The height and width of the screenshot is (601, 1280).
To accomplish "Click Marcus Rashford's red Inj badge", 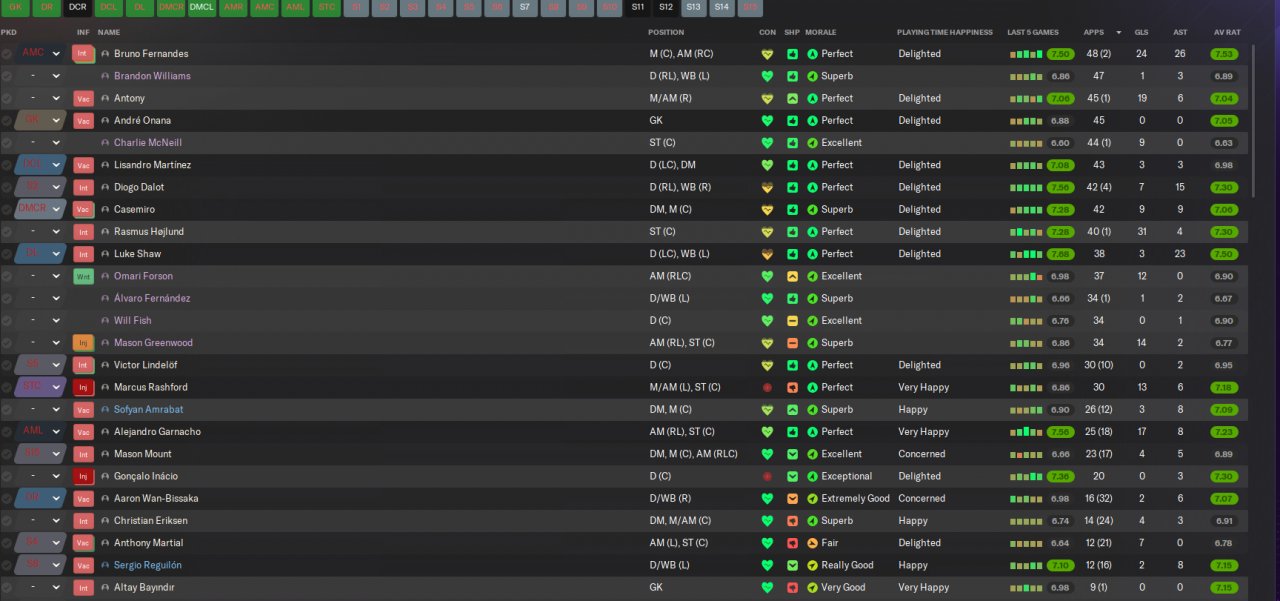I will pyautogui.click(x=84, y=387).
